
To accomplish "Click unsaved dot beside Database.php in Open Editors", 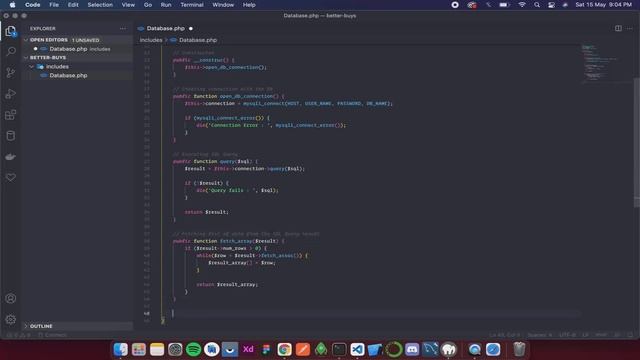I will (36, 49).
